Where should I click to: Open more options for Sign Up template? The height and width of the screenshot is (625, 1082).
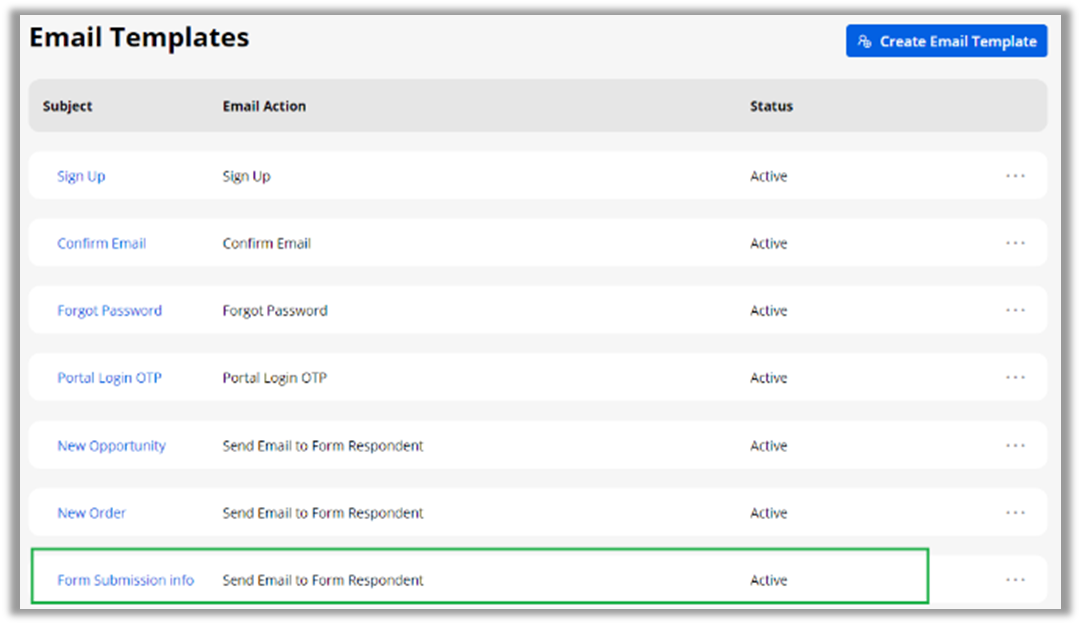pyautogui.click(x=1015, y=176)
